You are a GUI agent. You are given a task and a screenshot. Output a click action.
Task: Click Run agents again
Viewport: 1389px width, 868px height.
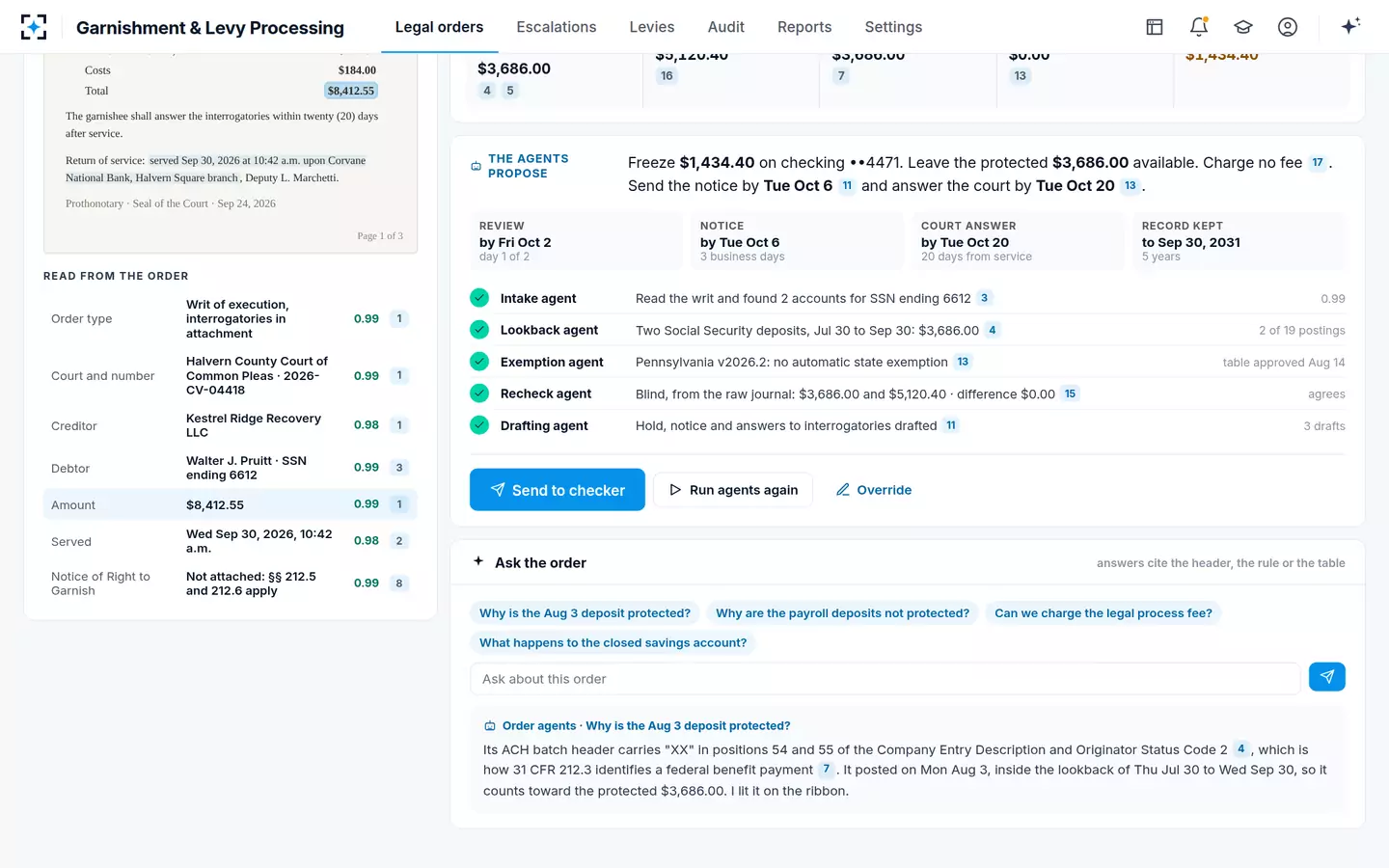733,490
